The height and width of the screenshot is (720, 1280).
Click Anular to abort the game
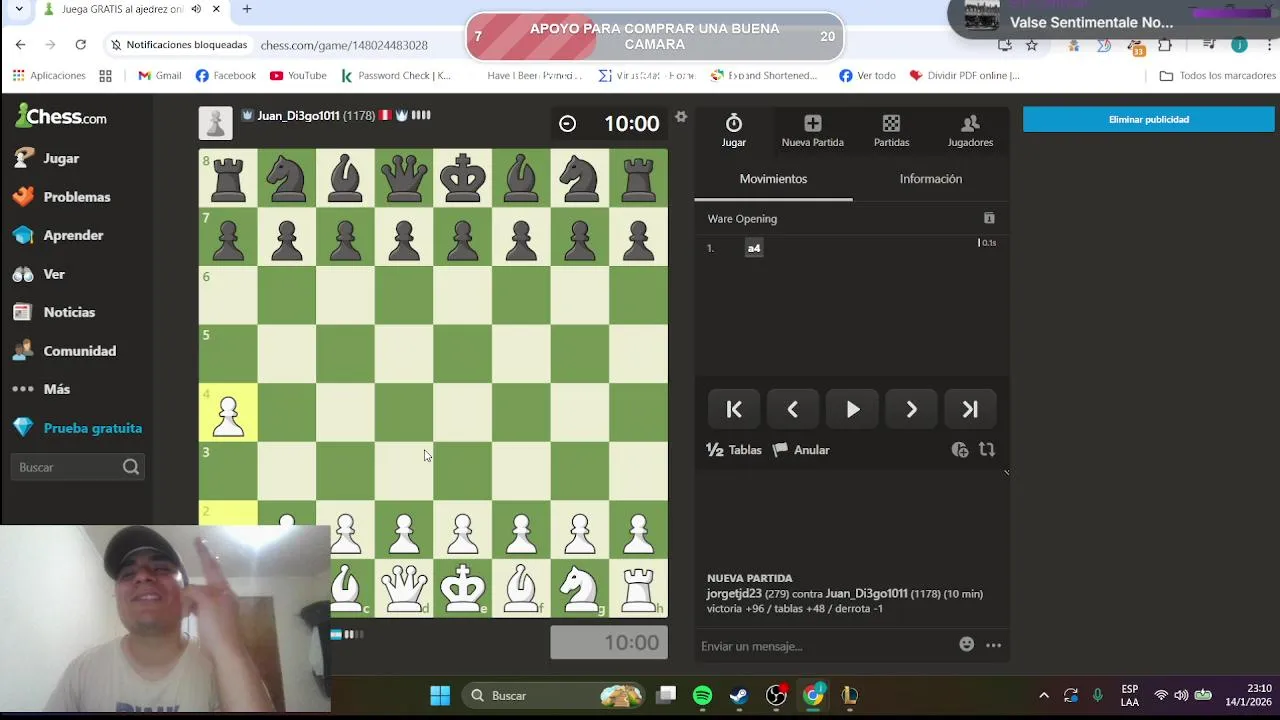click(801, 450)
